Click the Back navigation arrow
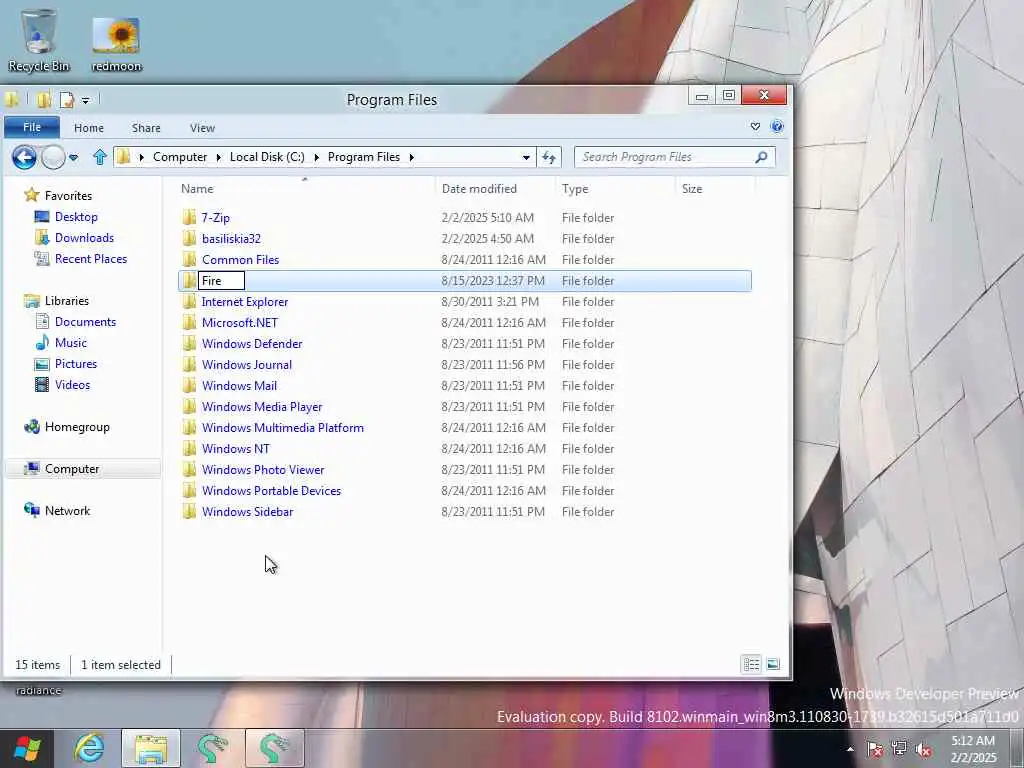 pos(24,157)
